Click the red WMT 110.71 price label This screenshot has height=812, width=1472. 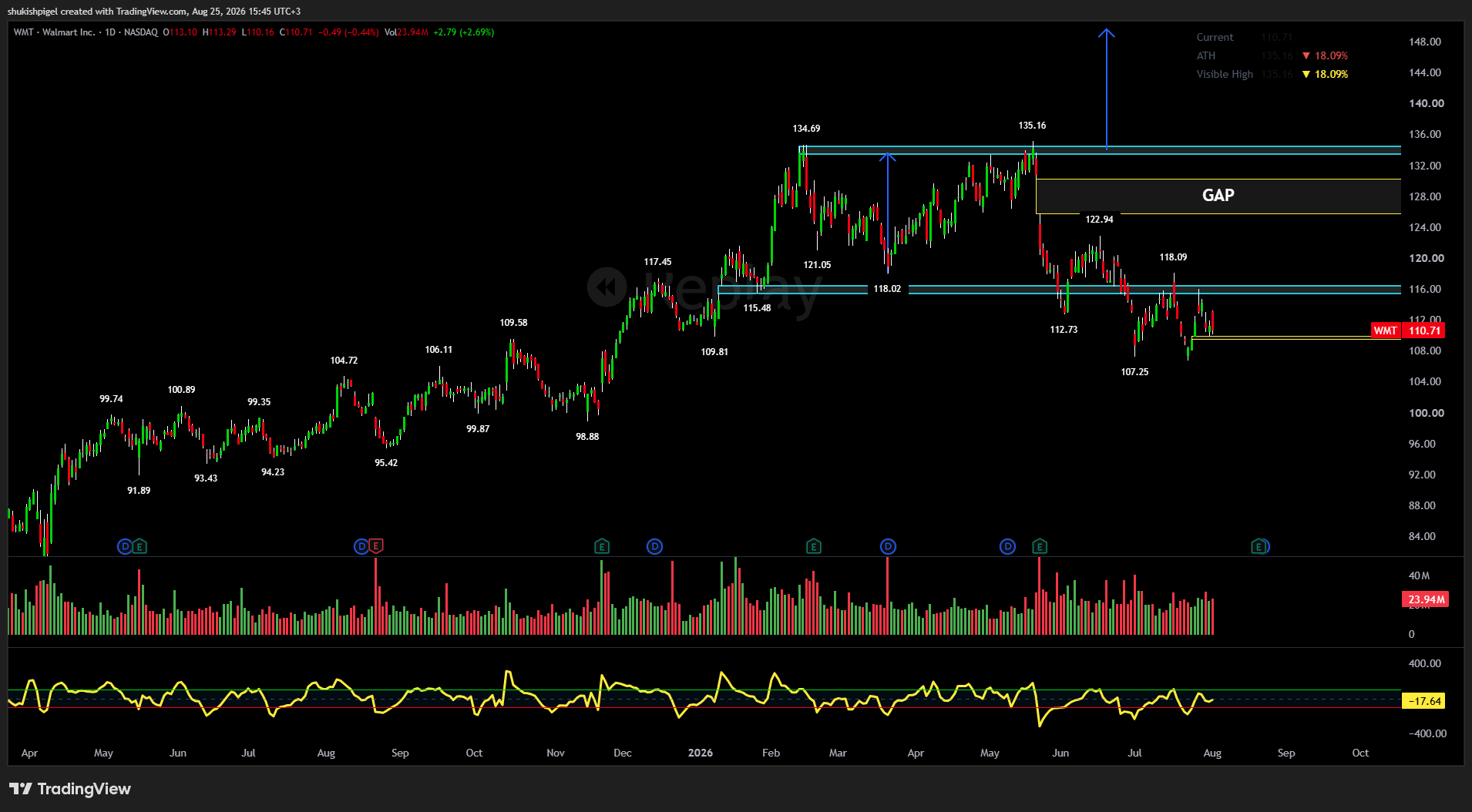[1407, 331]
